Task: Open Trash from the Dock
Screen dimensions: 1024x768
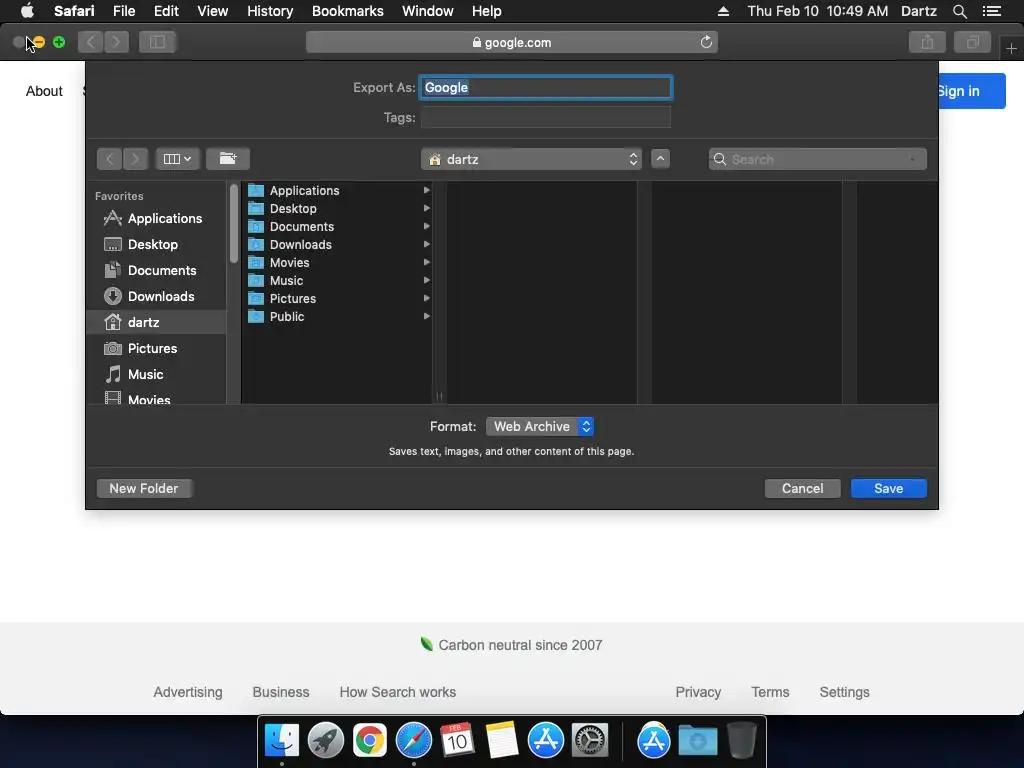Action: (x=742, y=741)
